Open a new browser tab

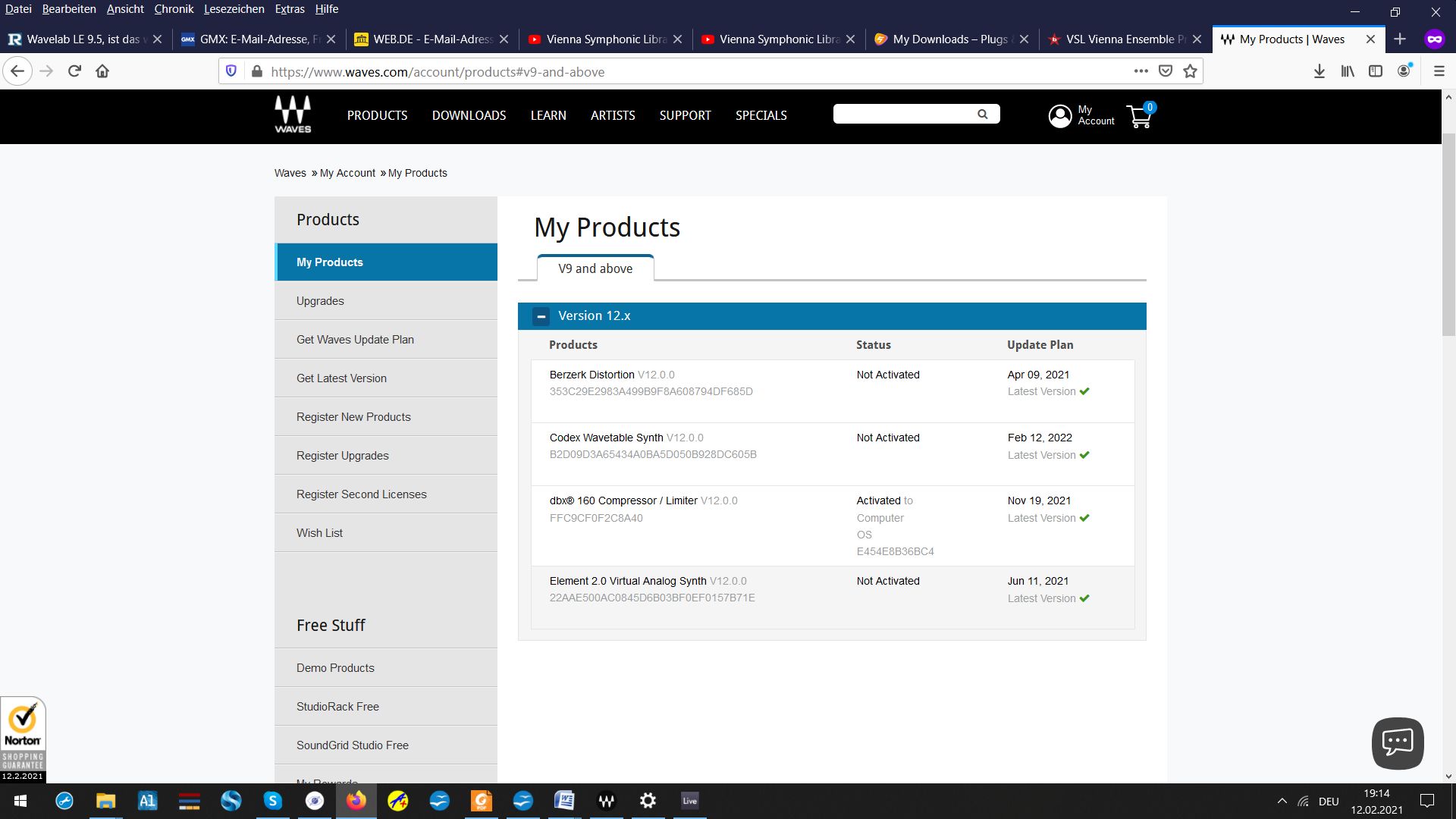pos(1399,39)
